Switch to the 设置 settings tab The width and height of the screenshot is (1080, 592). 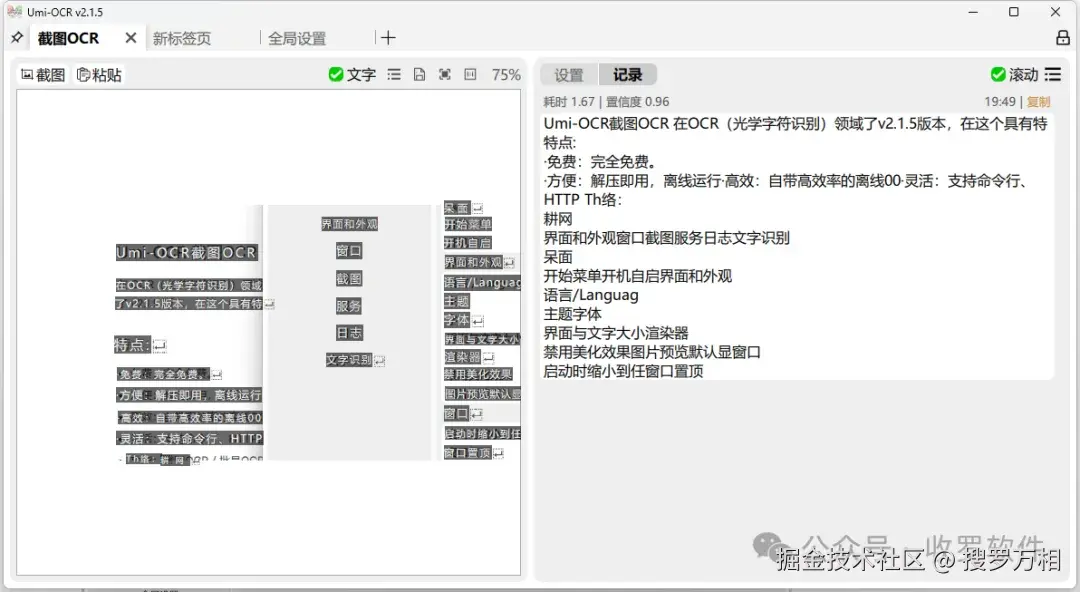tap(568, 73)
